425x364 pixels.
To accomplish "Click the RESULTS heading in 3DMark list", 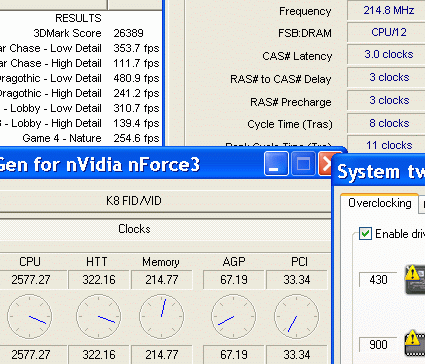I will (x=78, y=18).
